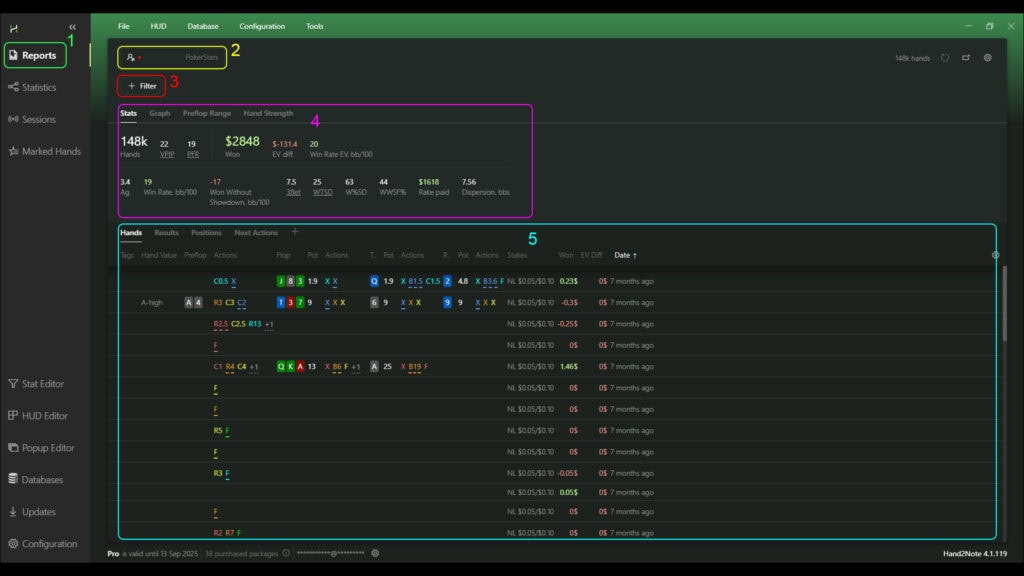Screen dimensions: 1024x576
Task: Click the account gear icon in status bar
Action: tap(375, 553)
